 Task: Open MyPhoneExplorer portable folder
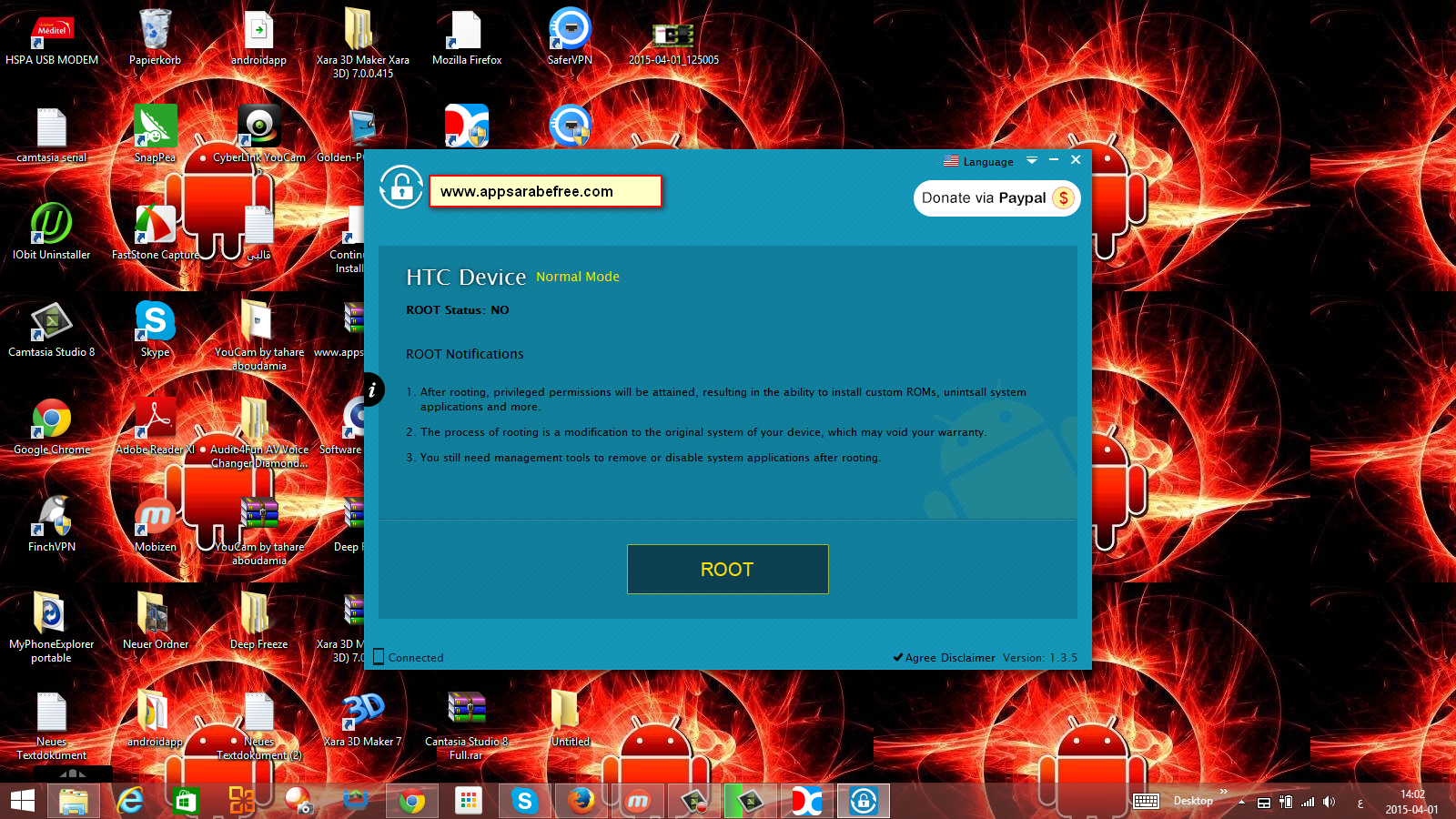click(x=52, y=626)
